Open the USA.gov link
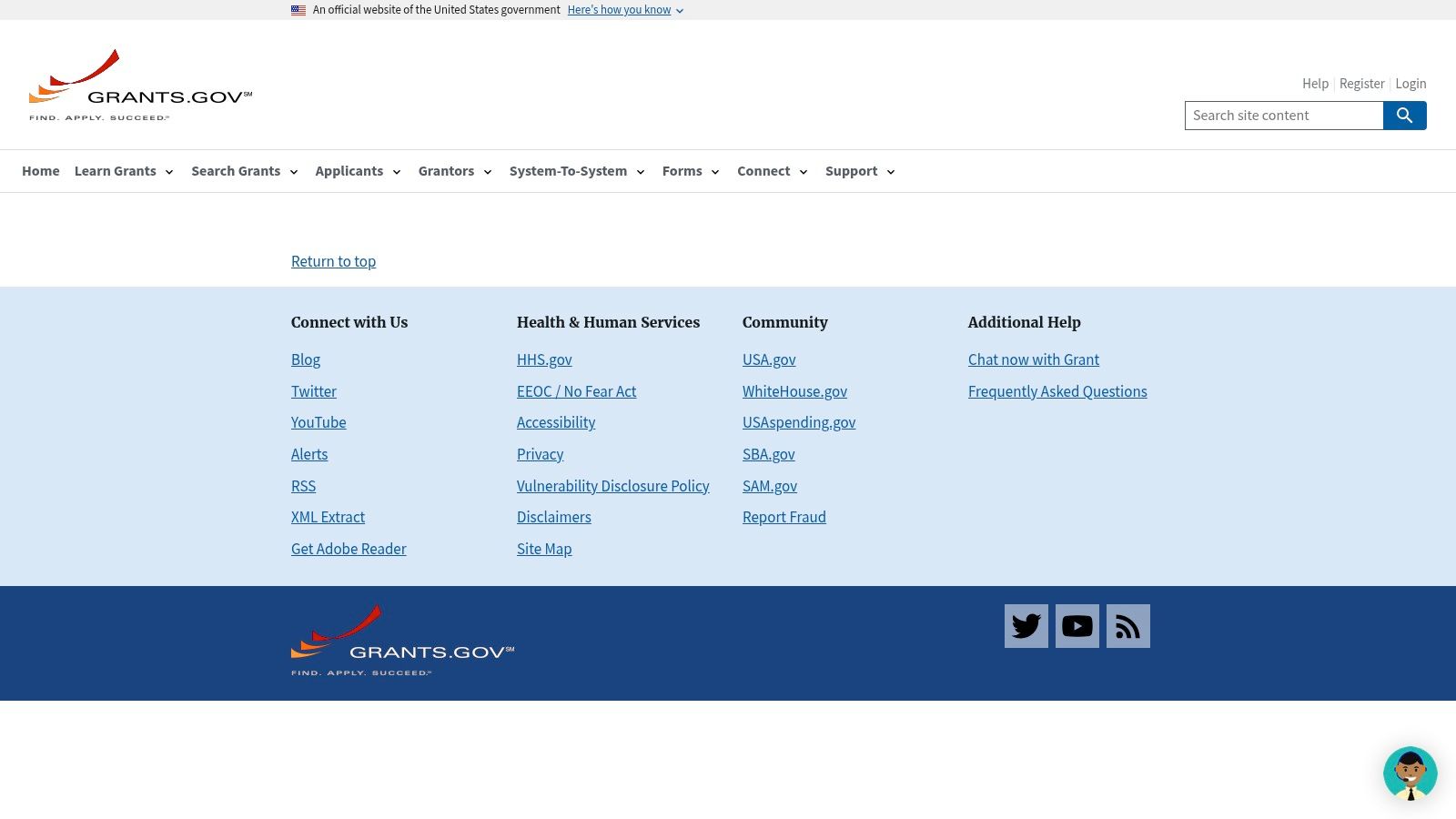 (769, 359)
